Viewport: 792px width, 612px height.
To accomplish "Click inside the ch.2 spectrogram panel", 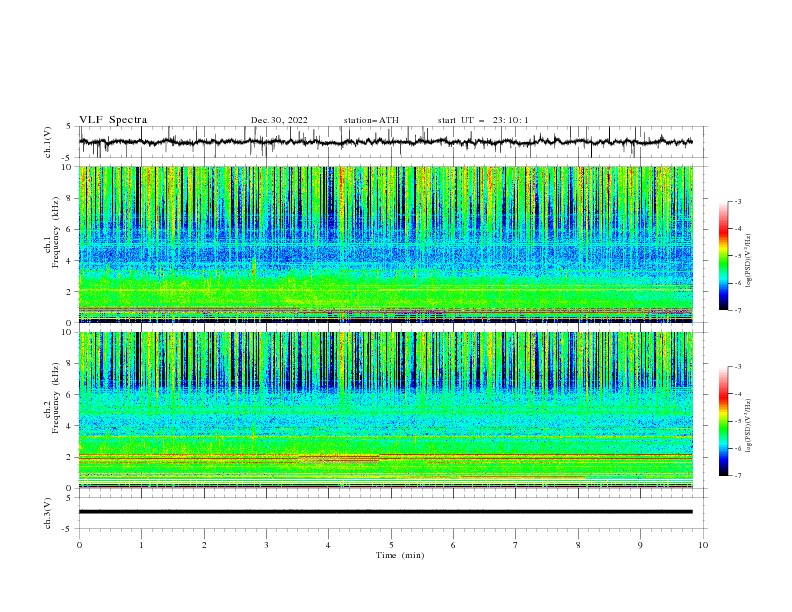I will click(x=386, y=410).
